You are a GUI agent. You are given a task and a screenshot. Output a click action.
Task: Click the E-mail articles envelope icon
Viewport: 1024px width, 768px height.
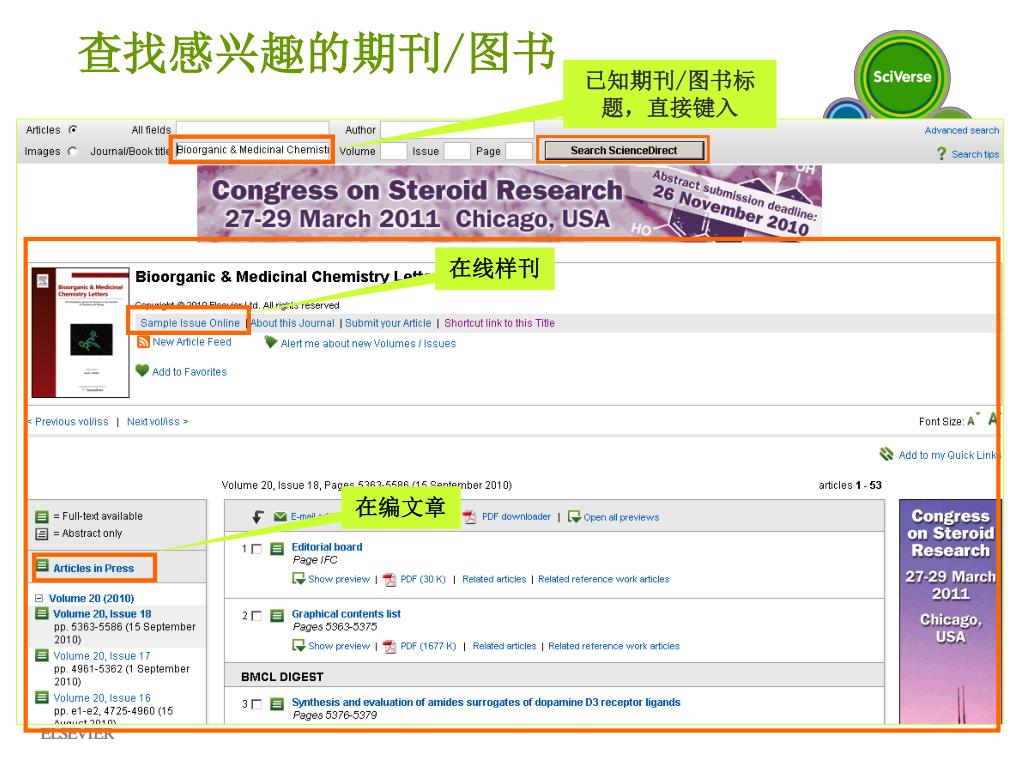click(280, 517)
